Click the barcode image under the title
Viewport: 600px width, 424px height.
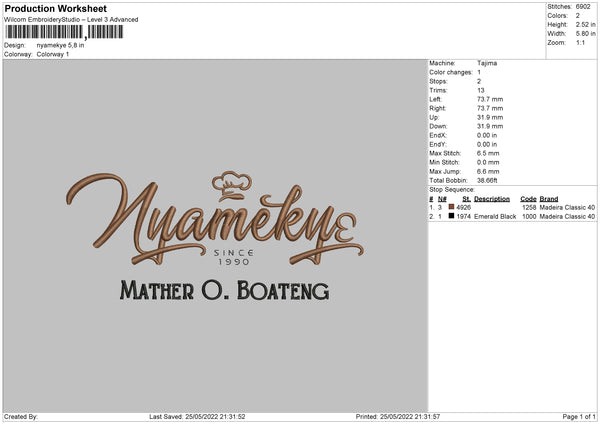coord(64,32)
